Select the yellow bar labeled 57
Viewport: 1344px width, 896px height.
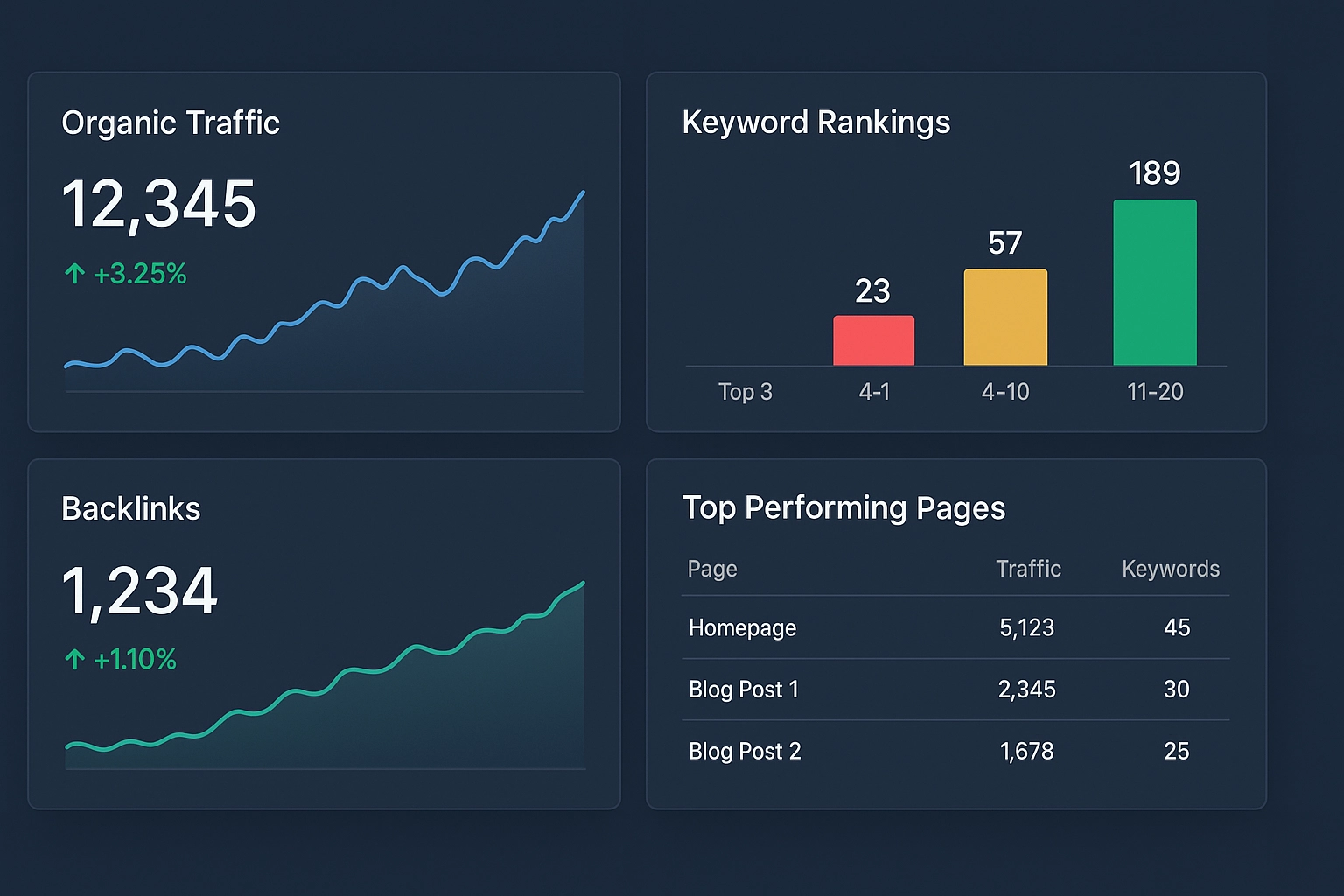[1005, 317]
